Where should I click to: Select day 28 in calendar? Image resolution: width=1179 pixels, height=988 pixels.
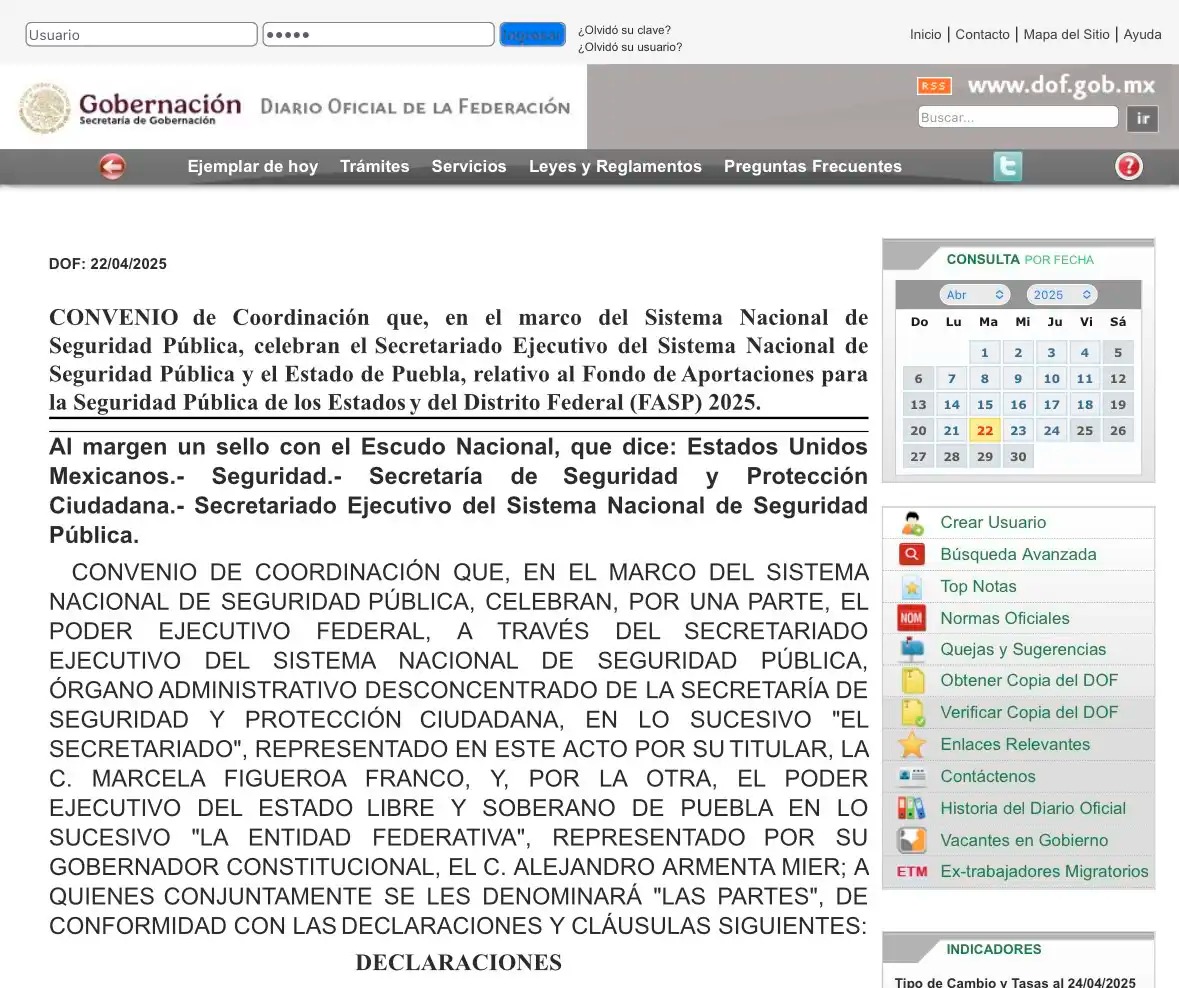pyautogui.click(x=952, y=456)
